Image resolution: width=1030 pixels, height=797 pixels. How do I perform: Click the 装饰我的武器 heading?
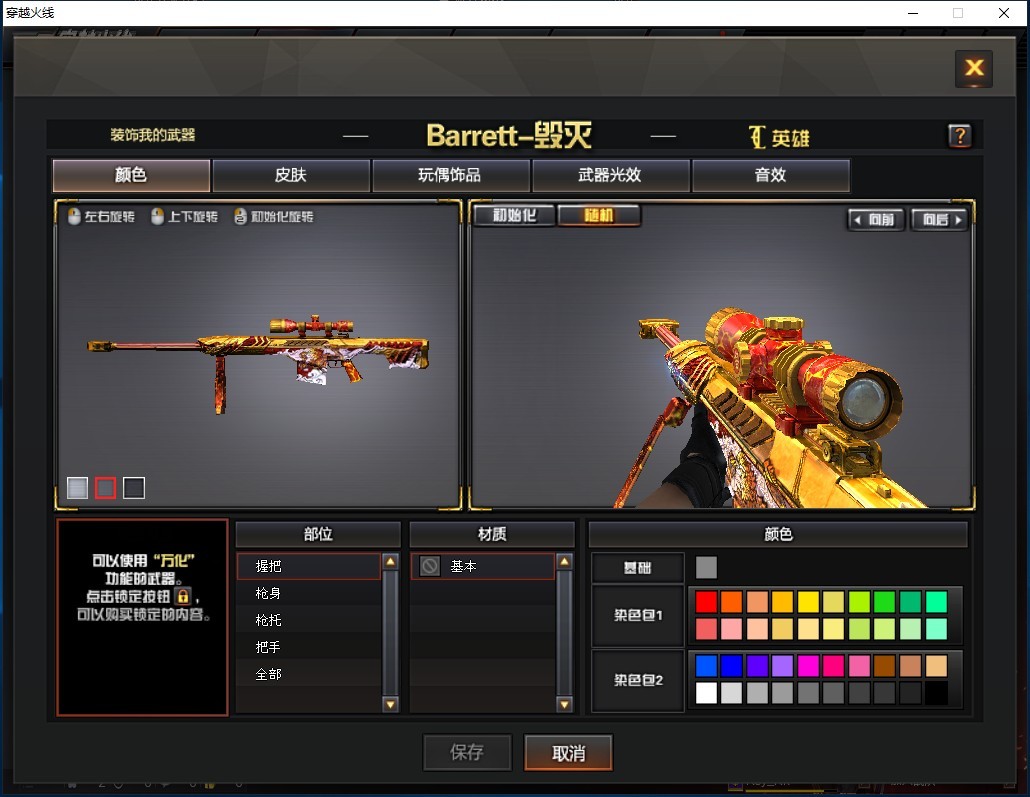click(152, 135)
